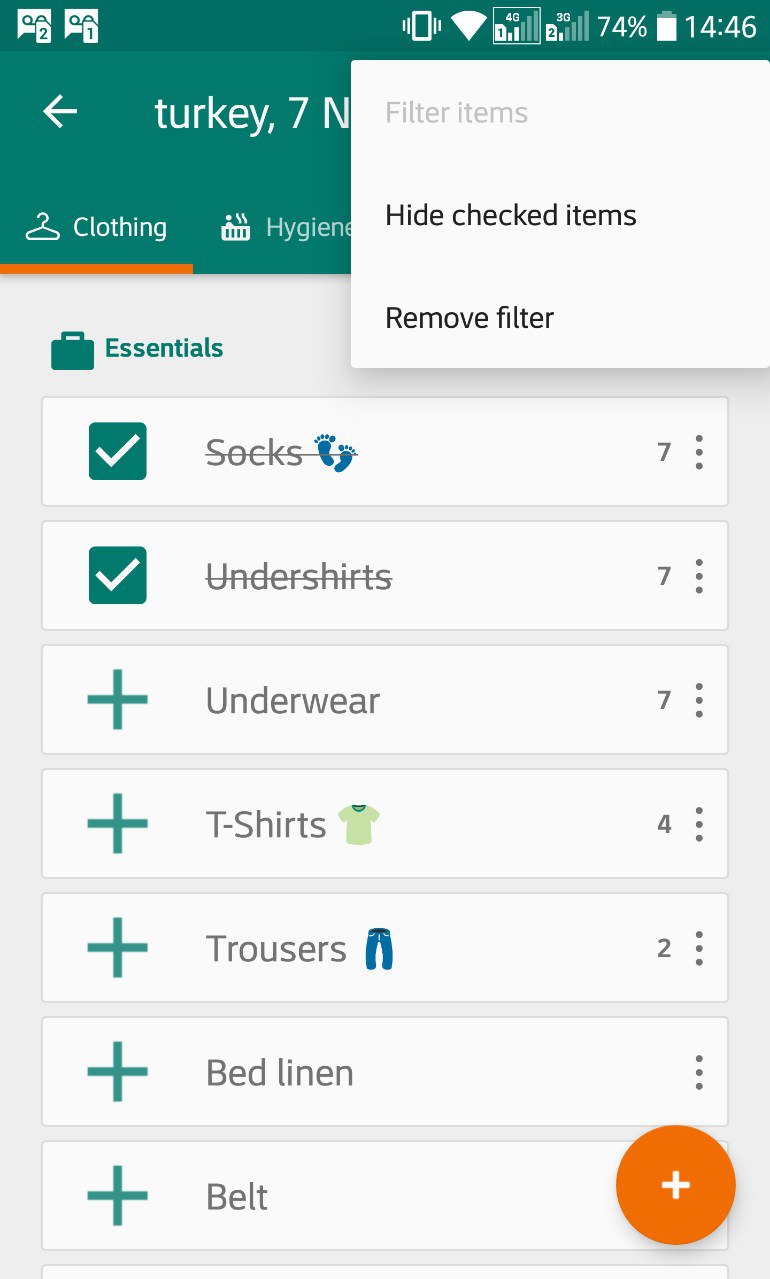
Task: Uncheck the Socks checkbox
Action: 118,452
